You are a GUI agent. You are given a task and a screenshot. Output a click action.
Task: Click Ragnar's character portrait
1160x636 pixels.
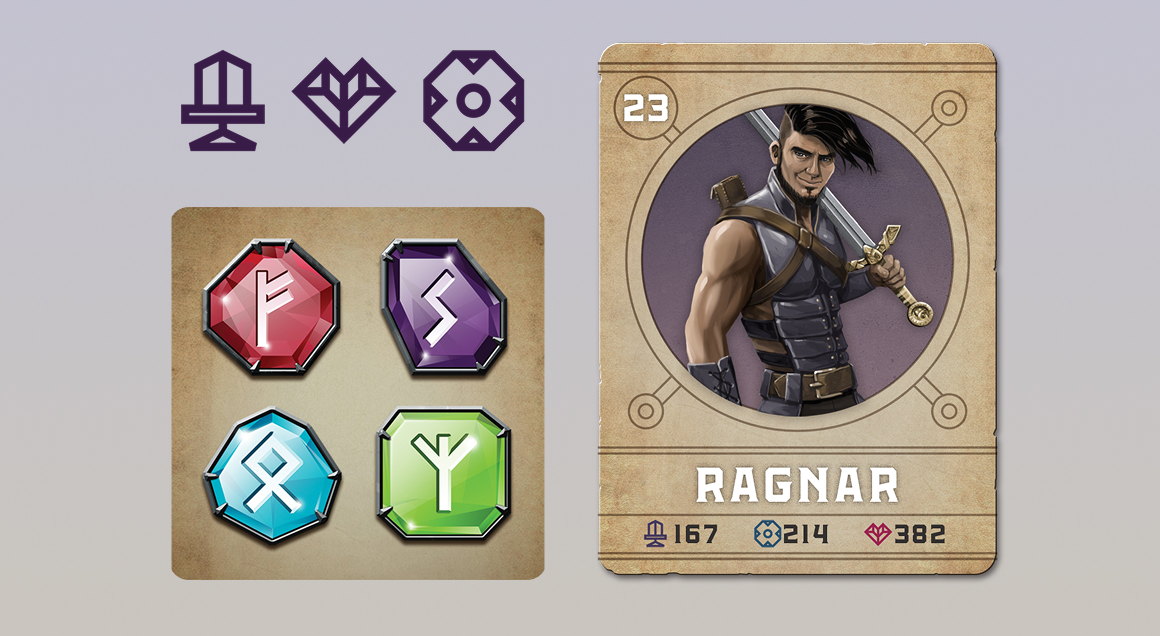(797, 259)
